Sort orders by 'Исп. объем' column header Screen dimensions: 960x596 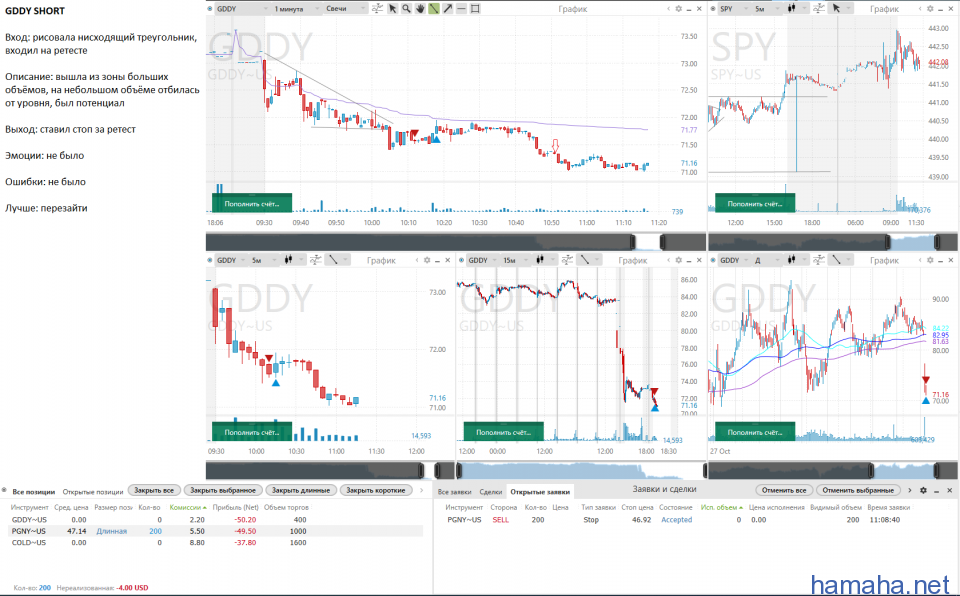(721, 507)
